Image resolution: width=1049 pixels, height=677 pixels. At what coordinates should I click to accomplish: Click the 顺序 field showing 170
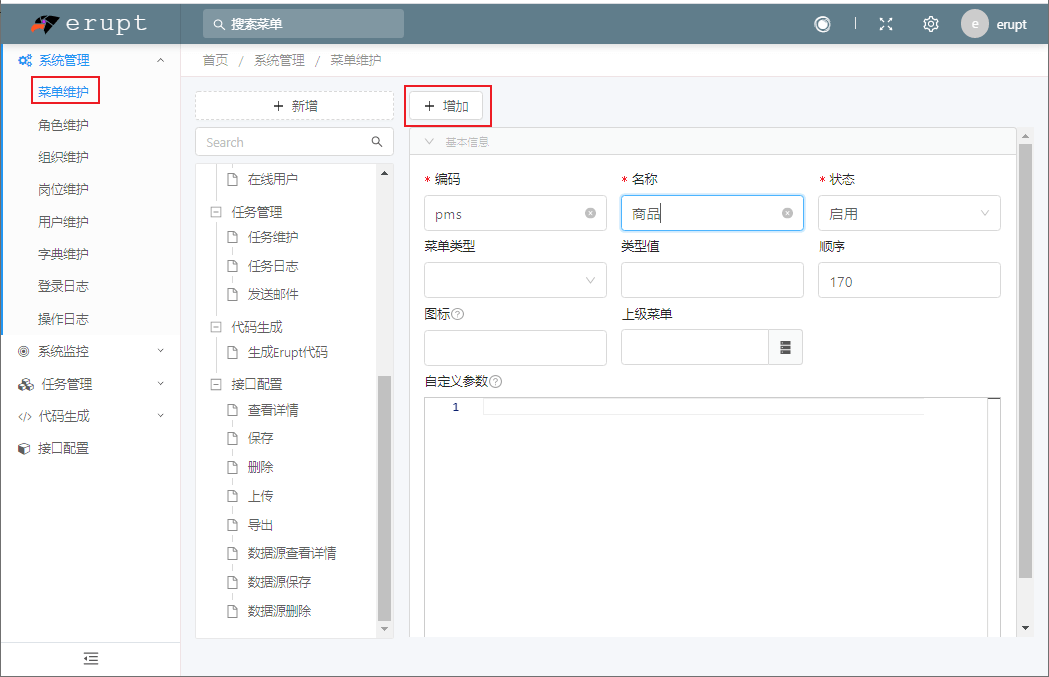pyautogui.click(x=909, y=280)
